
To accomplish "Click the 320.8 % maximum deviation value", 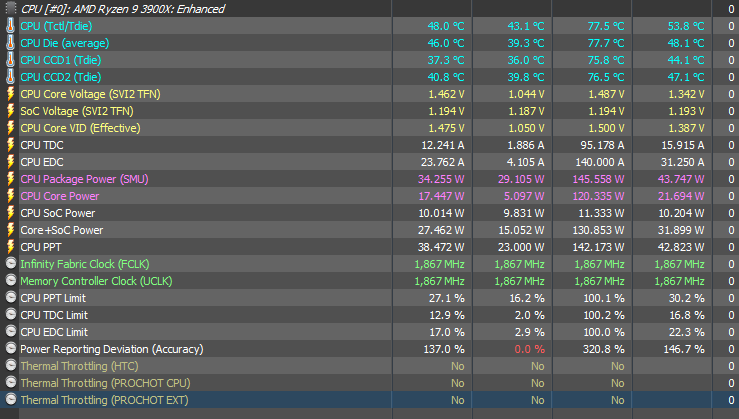I will [605, 349].
